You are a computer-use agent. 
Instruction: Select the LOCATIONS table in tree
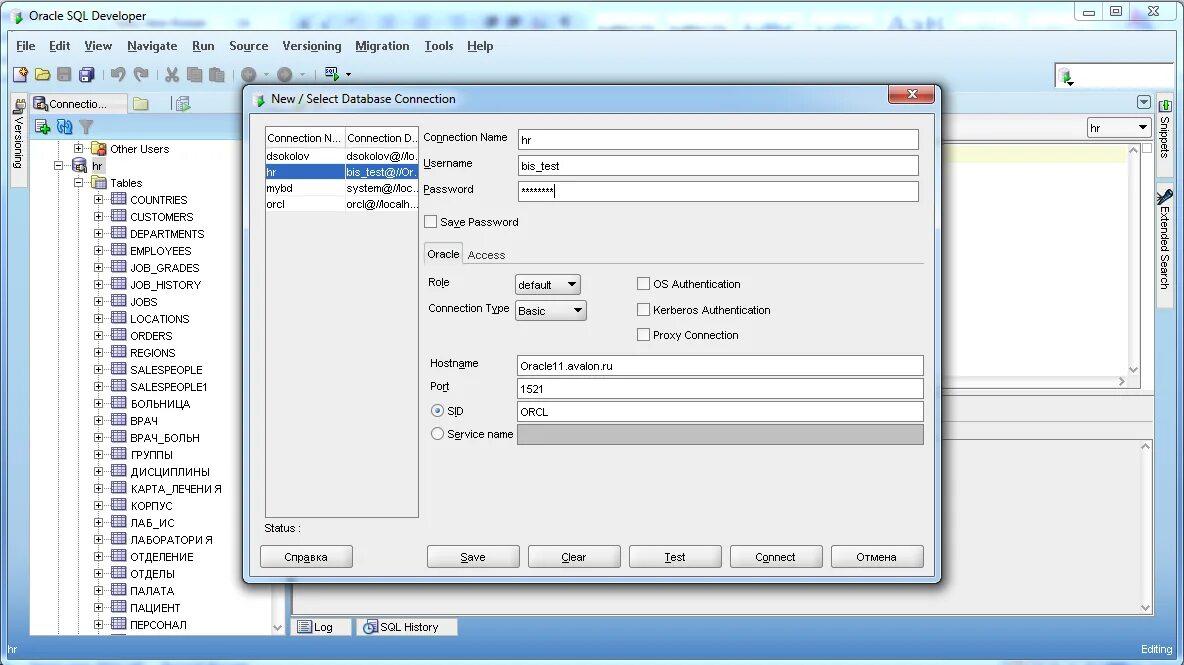(x=159, y=319)
